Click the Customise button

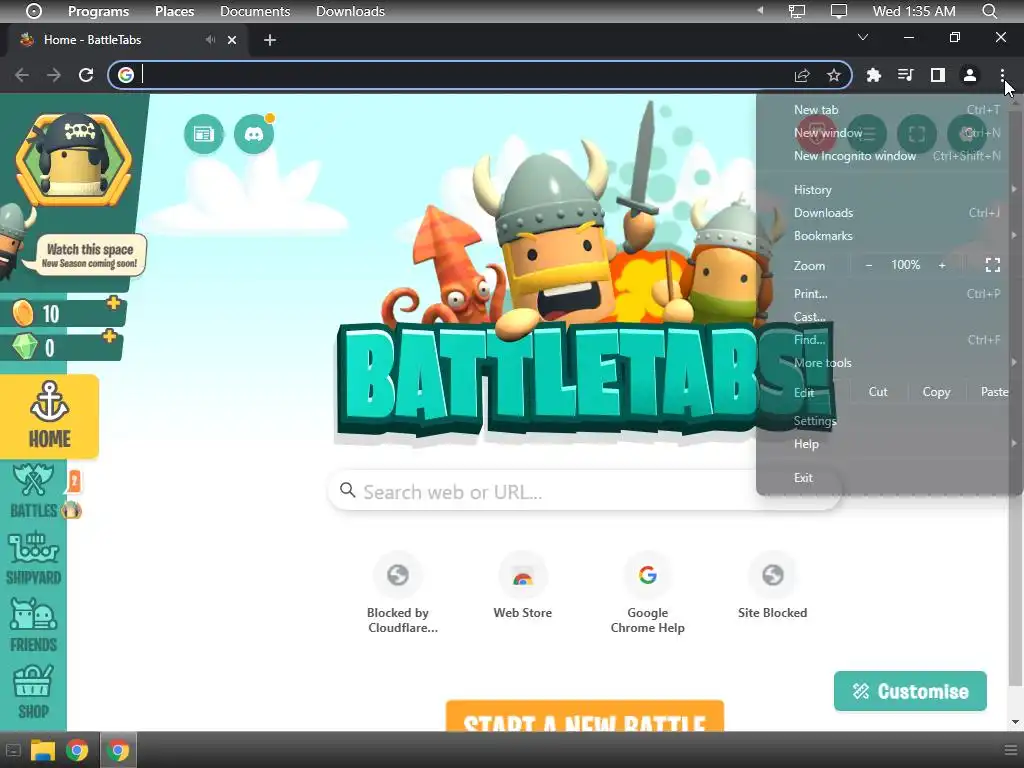pos(910,691)
